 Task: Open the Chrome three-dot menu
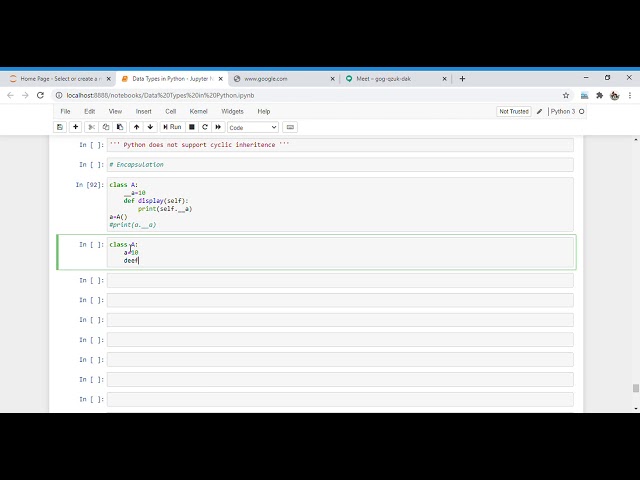coord(630,95)
